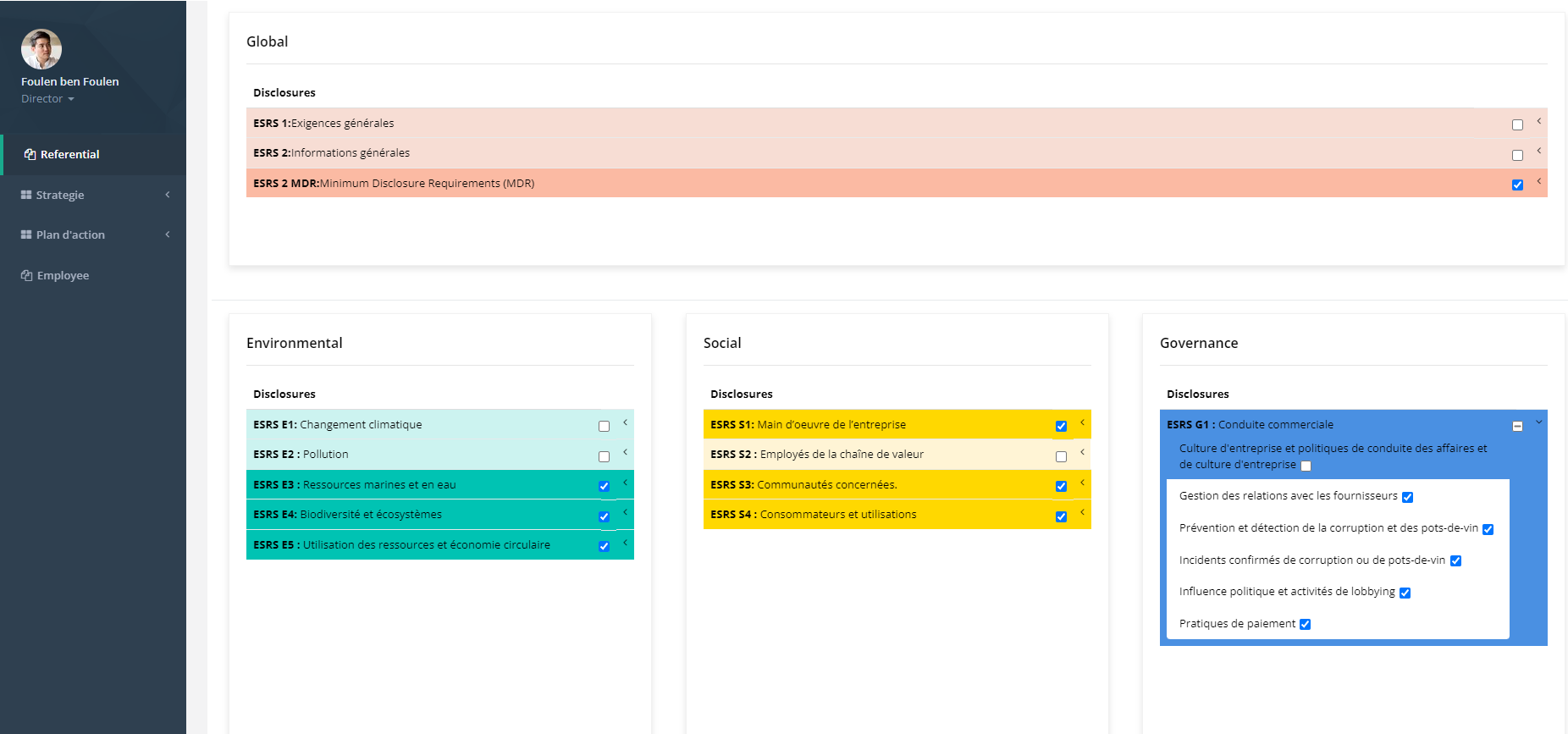Uncheck Pratiques de paiement

click(x=1305, y=625)
